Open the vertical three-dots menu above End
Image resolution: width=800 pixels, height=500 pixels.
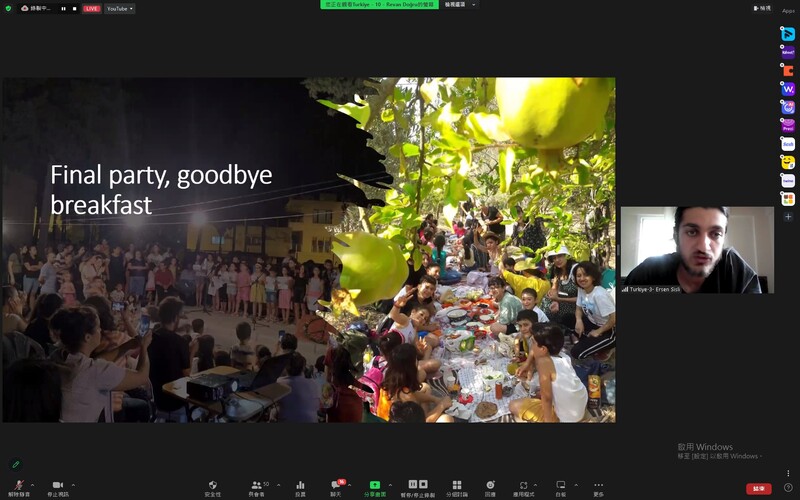[x=788, y=473]
